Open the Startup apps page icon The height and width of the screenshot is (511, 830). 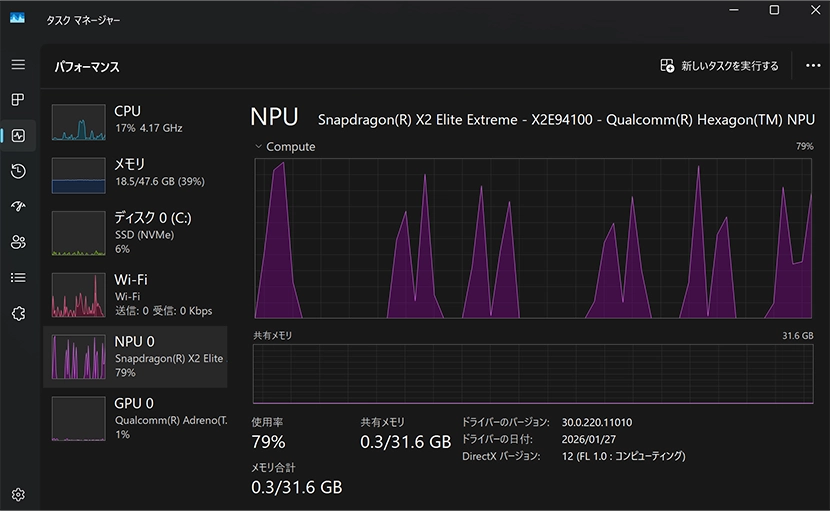tap(18, 206)
